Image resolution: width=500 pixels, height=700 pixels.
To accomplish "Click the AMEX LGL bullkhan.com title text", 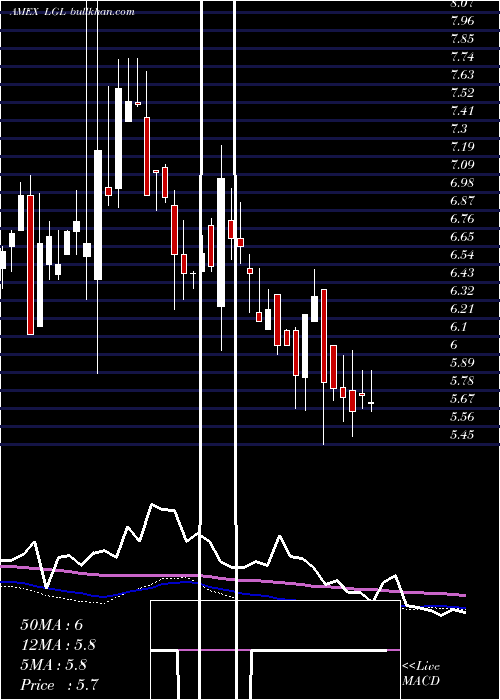I will pos(73,12).
